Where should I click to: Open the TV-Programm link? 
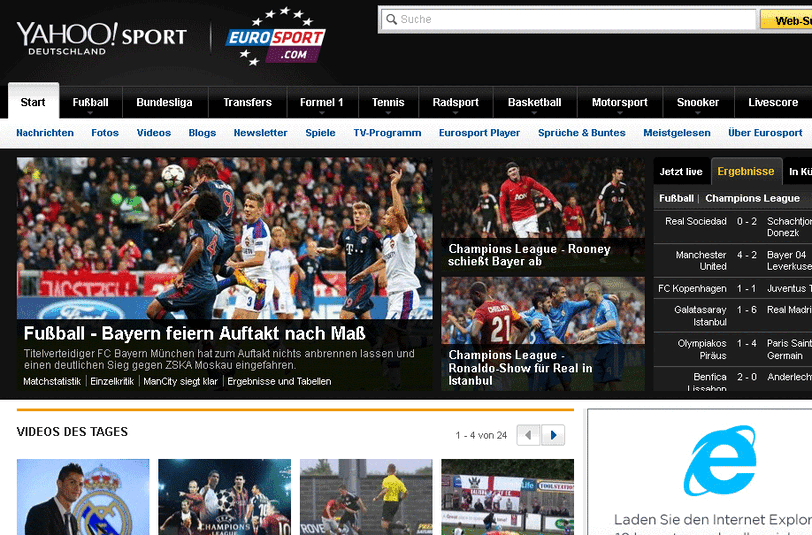[x=387, y=133]
